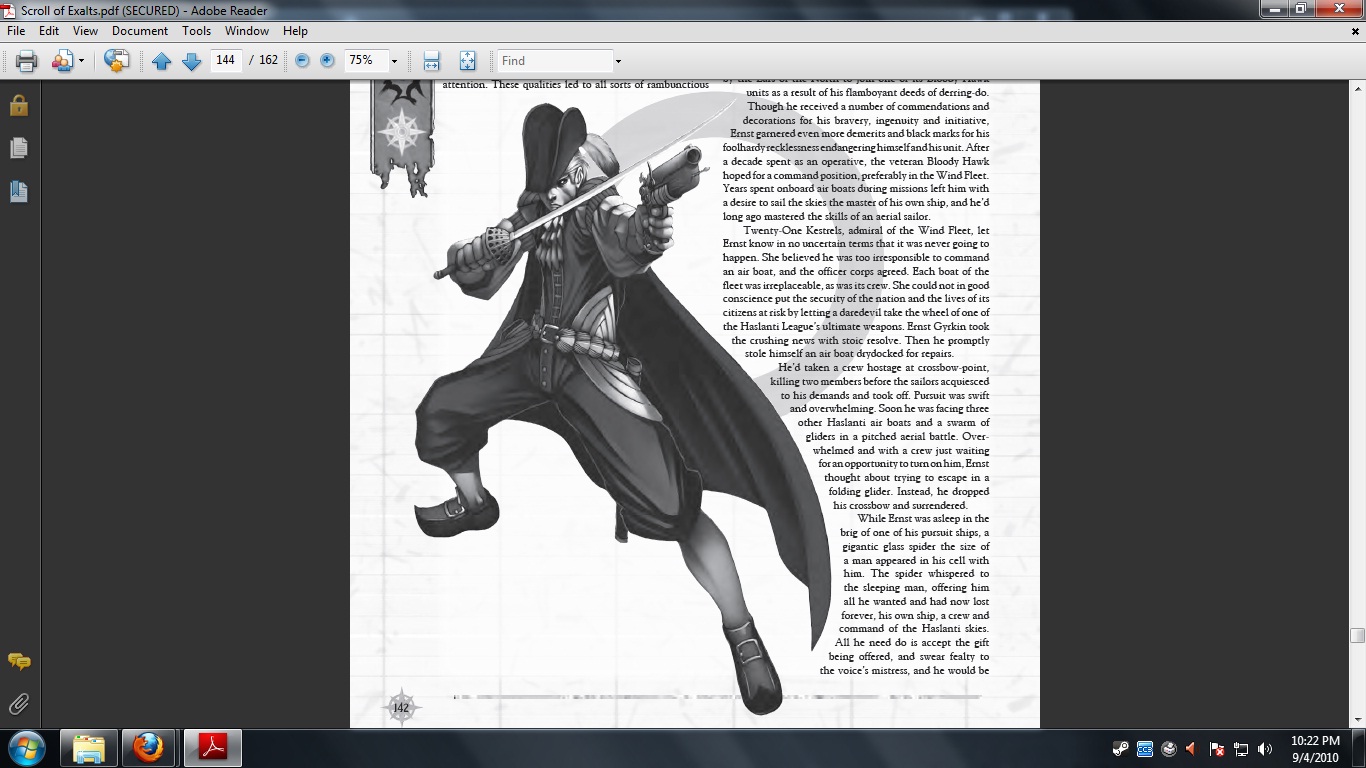The width and height of the screenshot is (1366, 768).
Task: Open the Window menu
Action: (247, 31)
